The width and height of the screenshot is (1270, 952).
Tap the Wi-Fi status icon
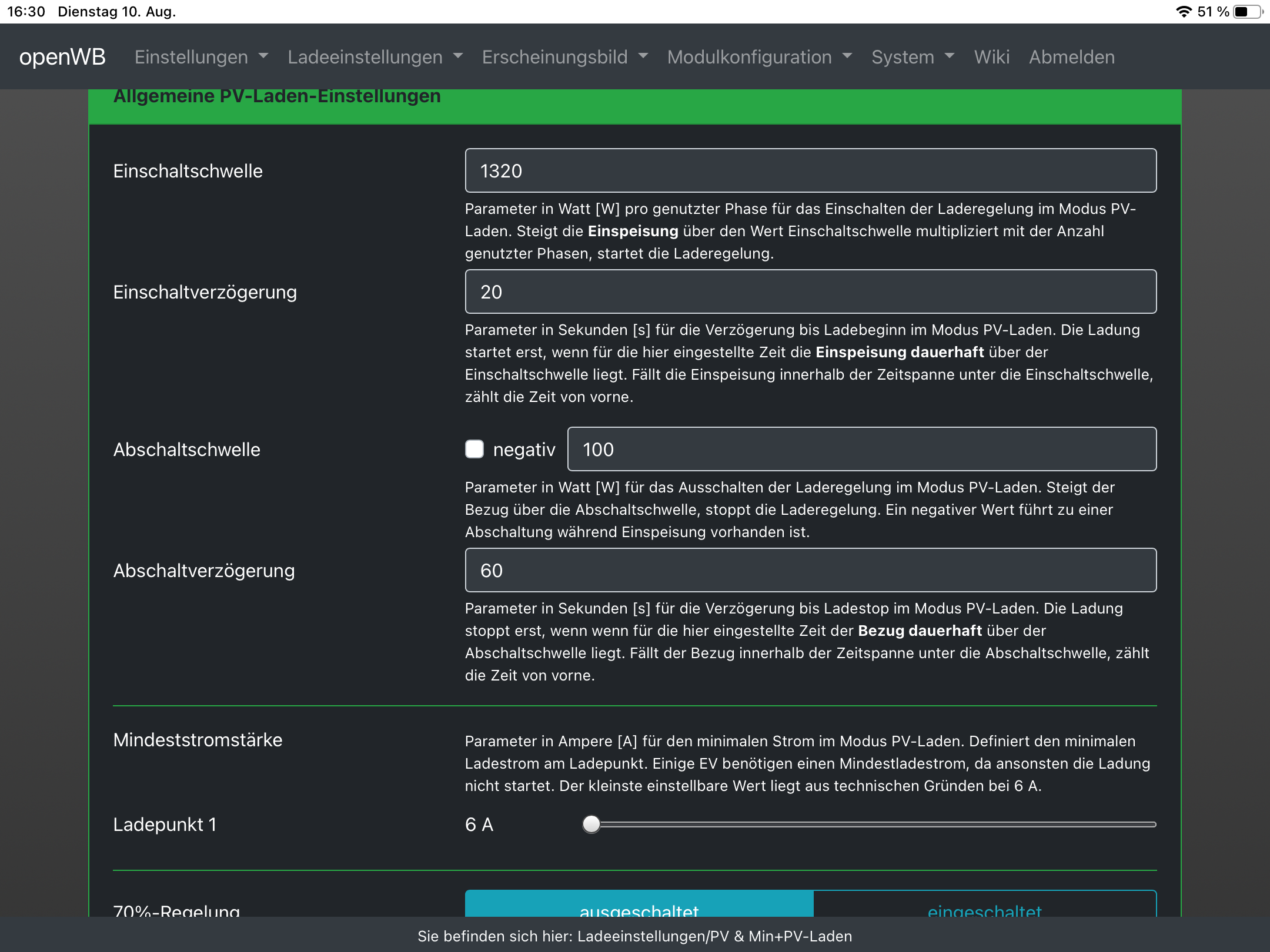1183,12
